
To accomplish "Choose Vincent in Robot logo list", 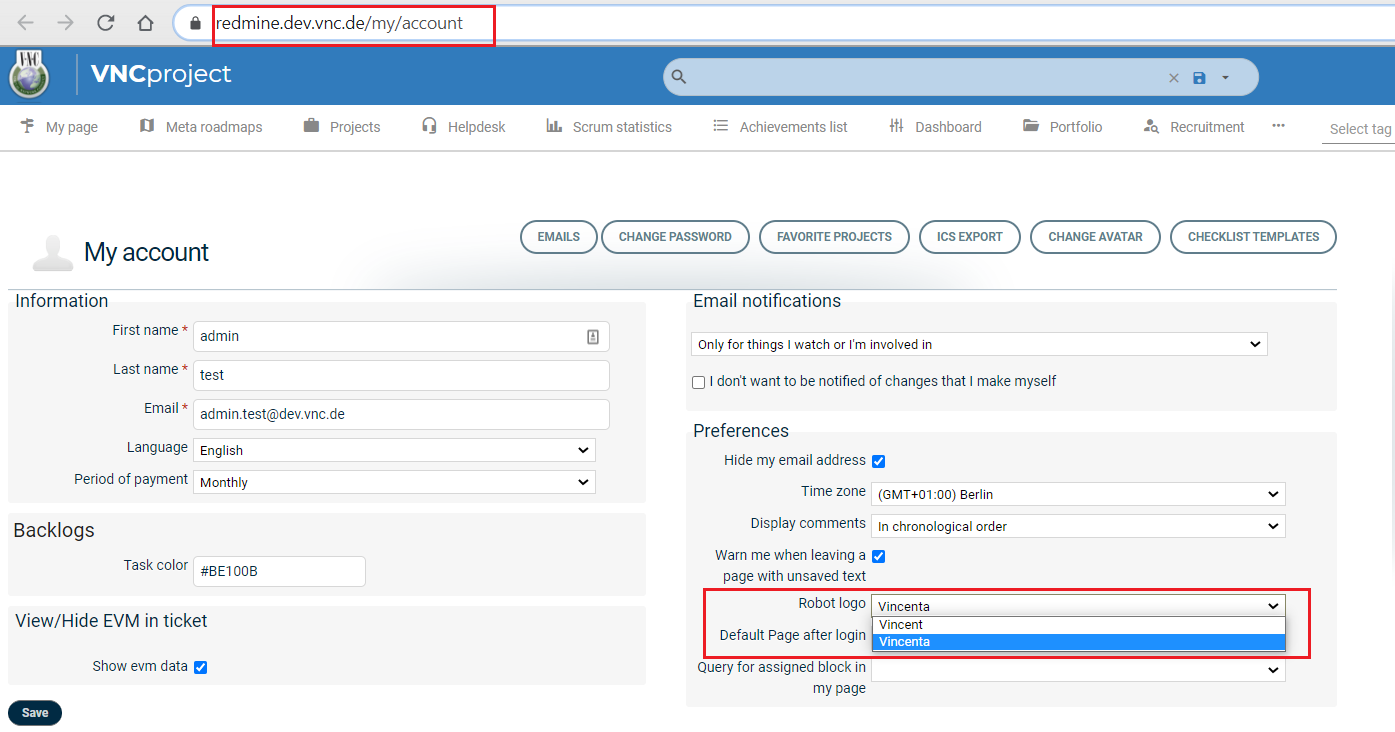I will 1078,625.
